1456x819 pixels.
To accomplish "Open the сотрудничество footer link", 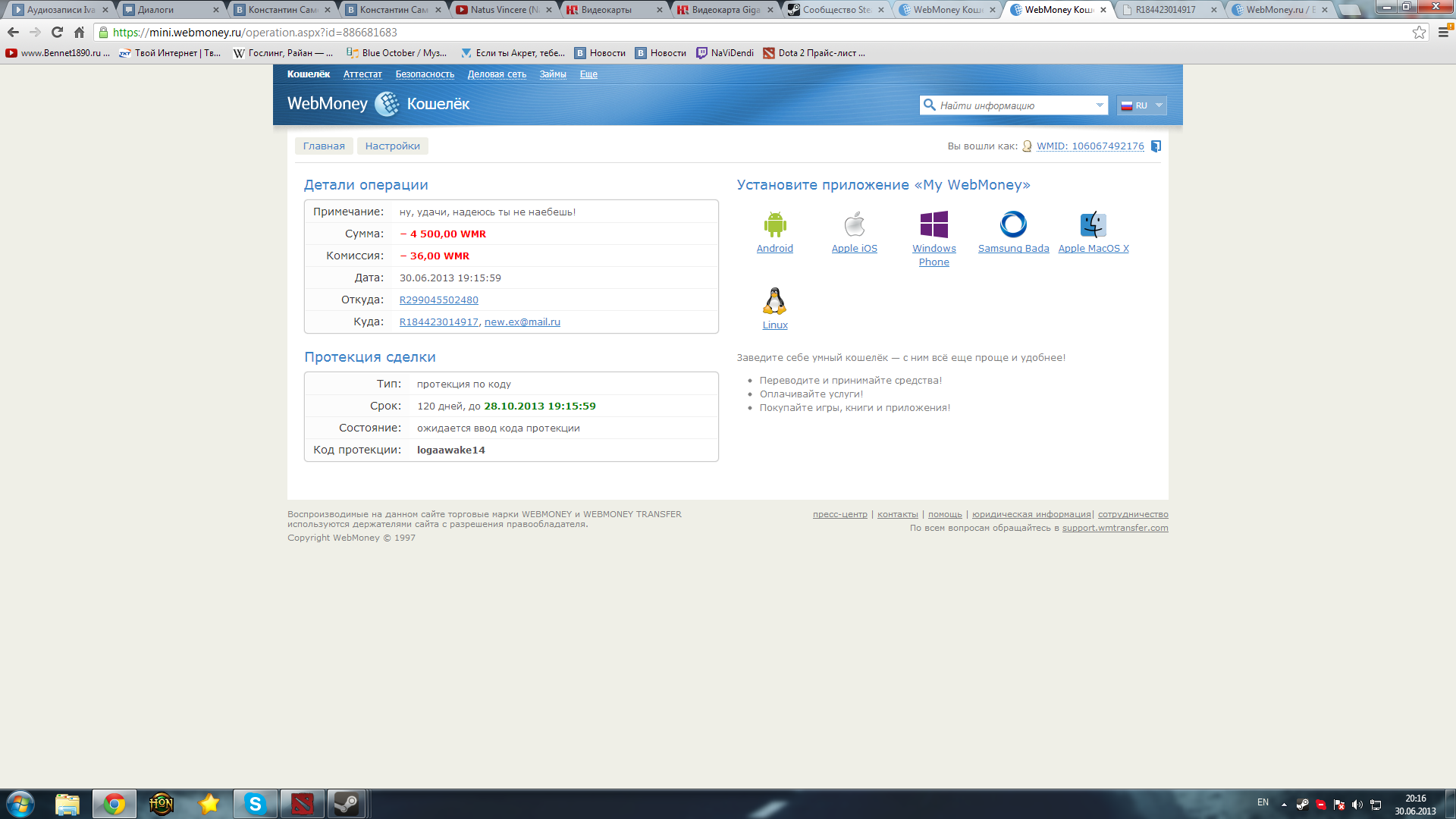I will pyautogui.click(x=1133, y=515).
